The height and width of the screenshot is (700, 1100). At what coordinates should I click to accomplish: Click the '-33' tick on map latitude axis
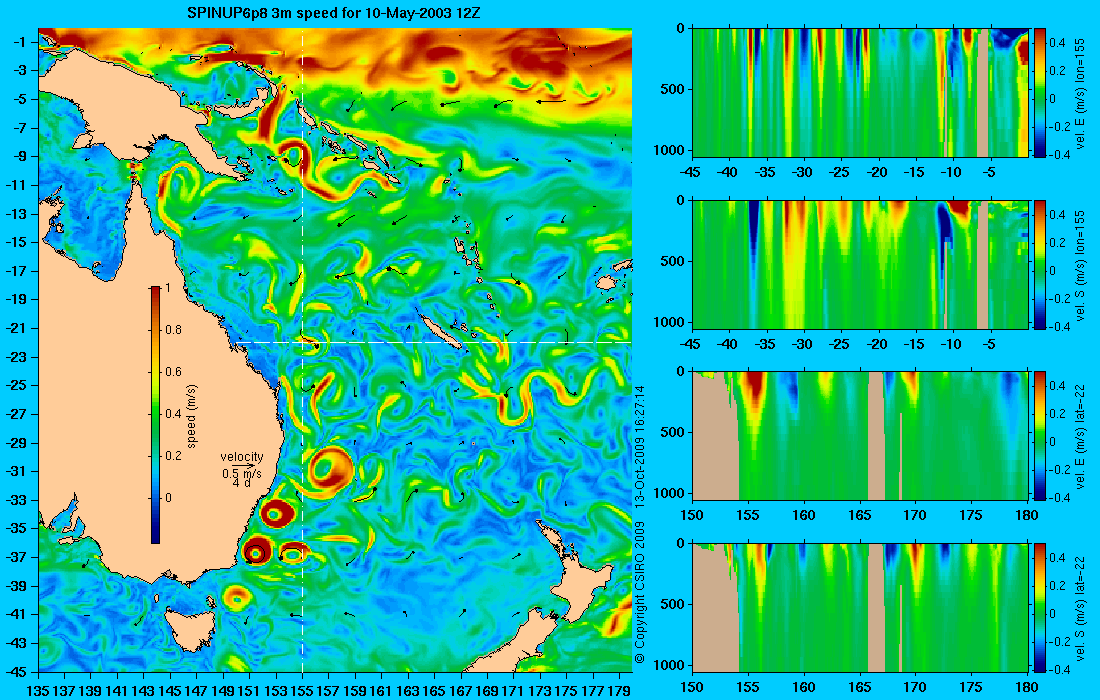pyautogui.click(x=16, y=500)
